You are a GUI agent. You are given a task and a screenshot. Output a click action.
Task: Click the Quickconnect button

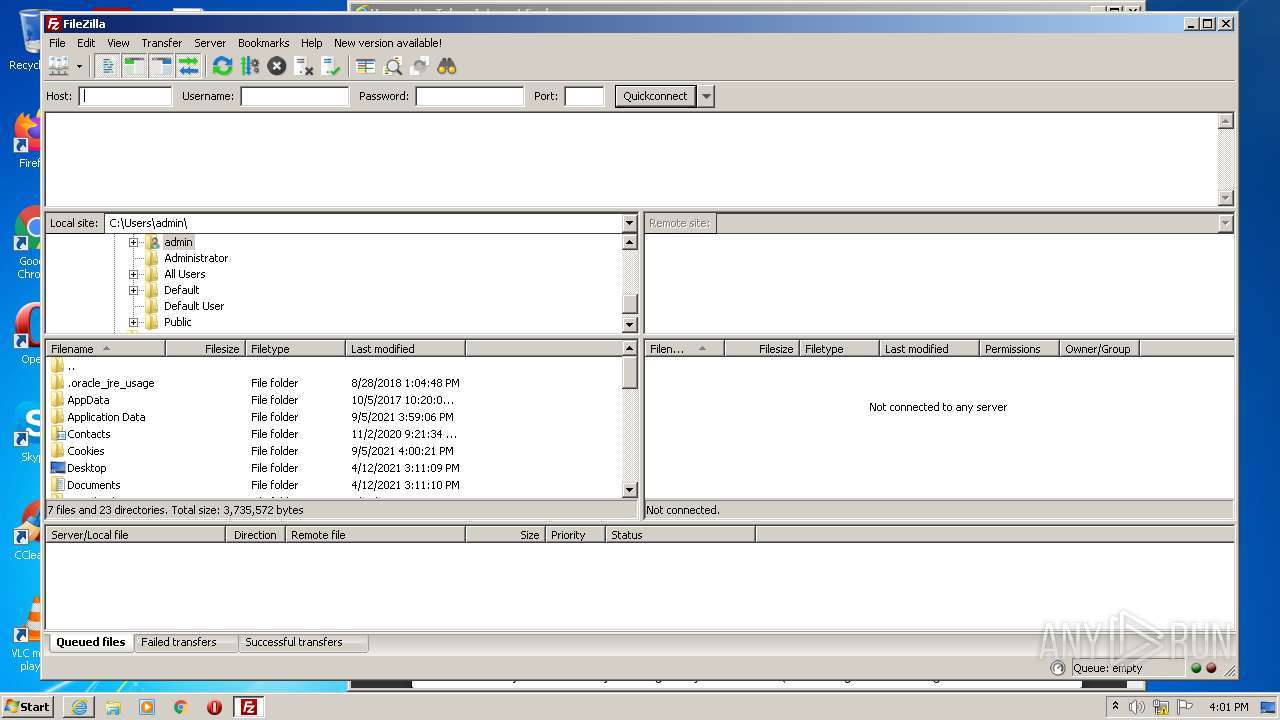(x=655, y=96)
